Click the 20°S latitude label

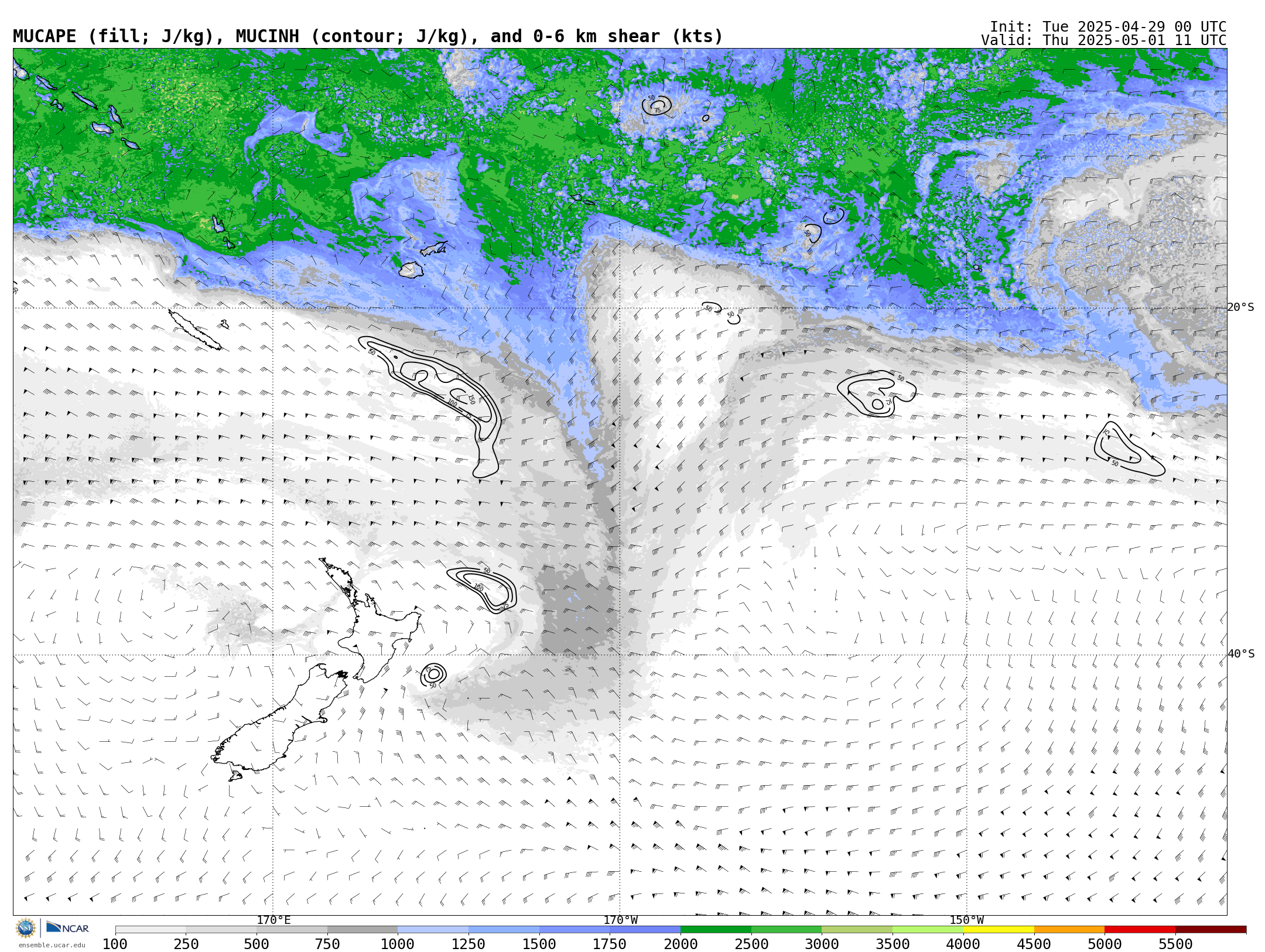coord(1240,307)
